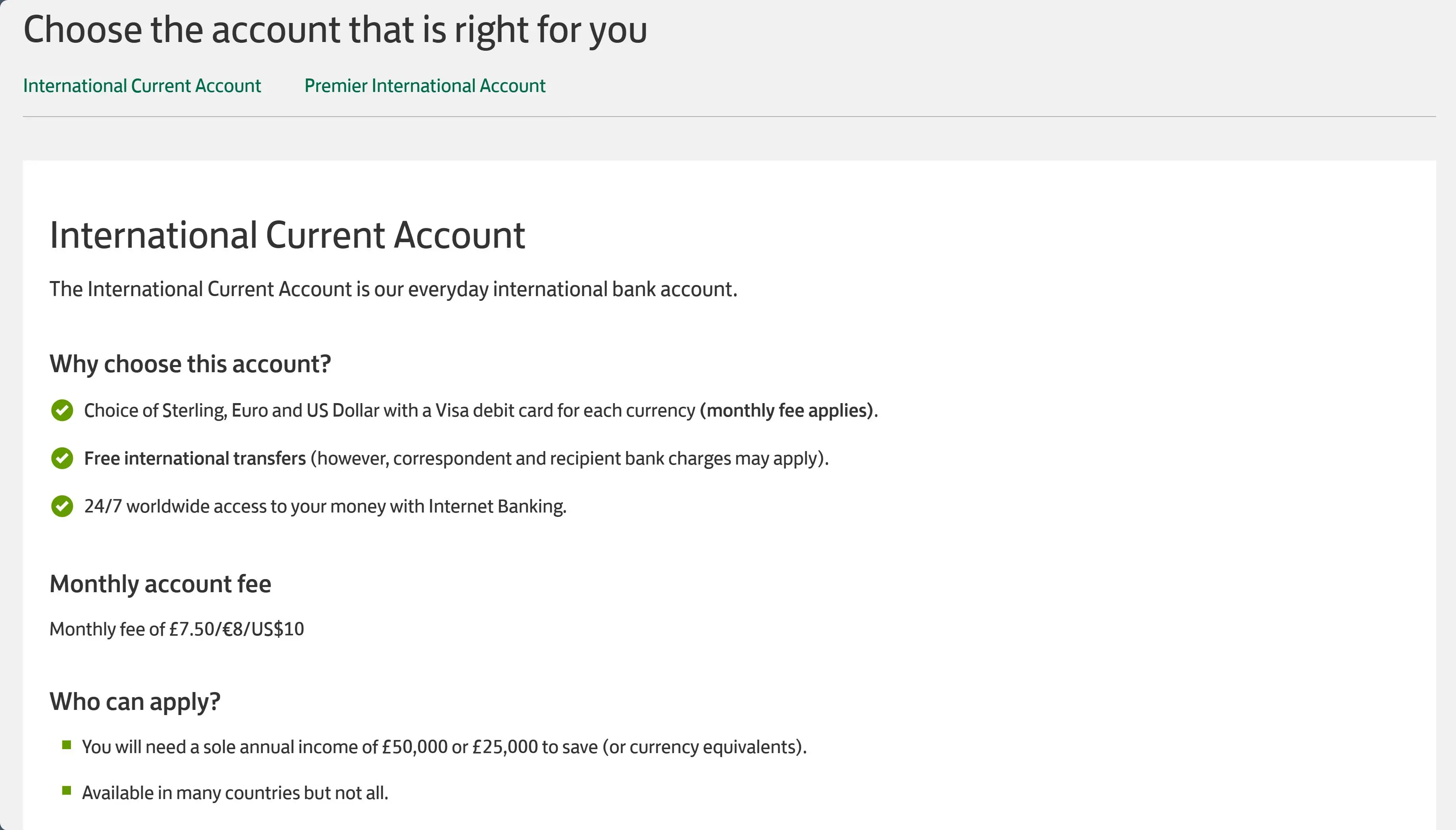Click green square bullet beside annual income requirement
The height and width of the screenshot is (830, 1456).
[x=67, y=745]
